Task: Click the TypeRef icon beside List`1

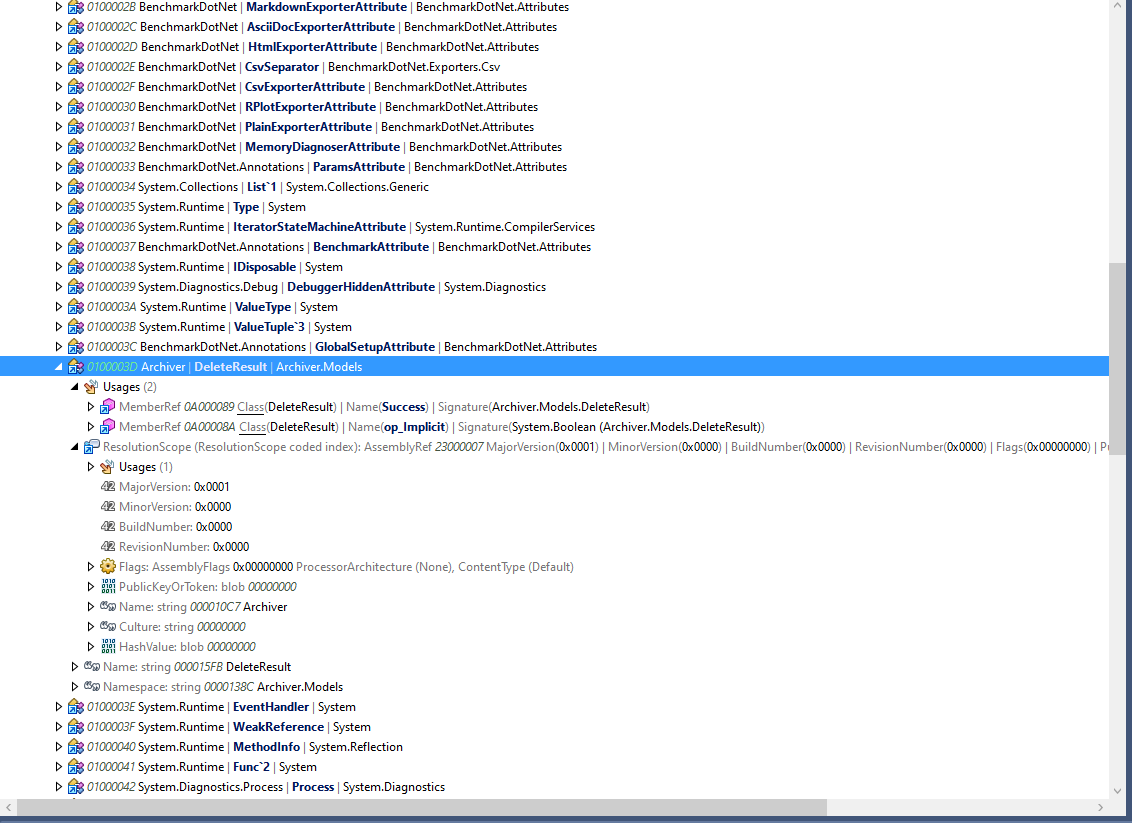Action: pos(75,187)
